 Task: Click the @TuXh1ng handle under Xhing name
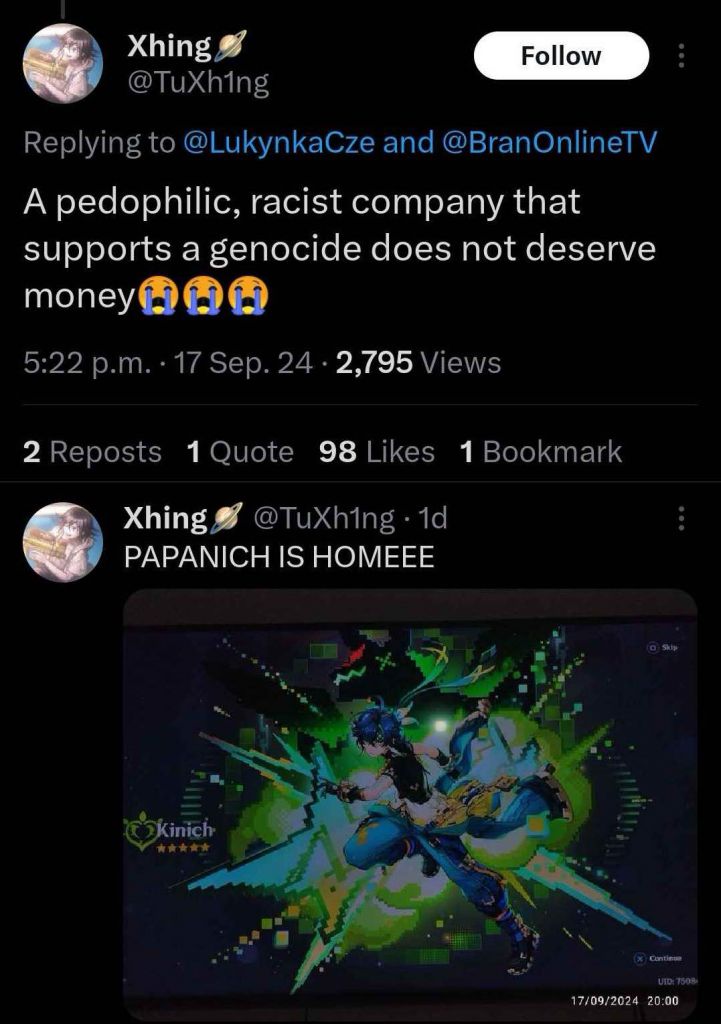click(x=198, y=83)
